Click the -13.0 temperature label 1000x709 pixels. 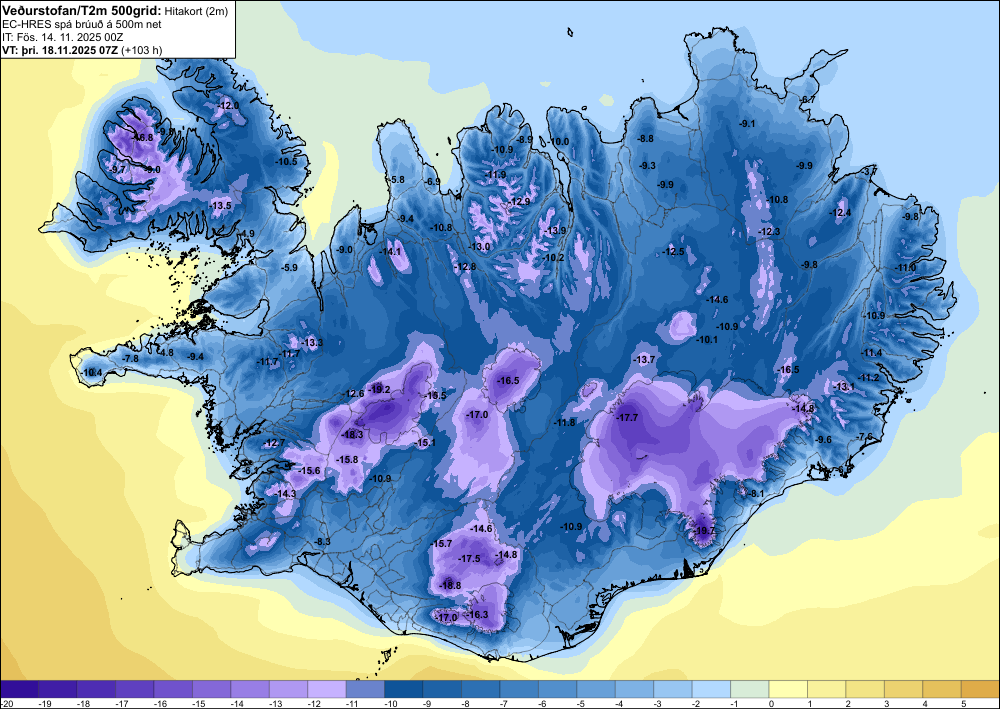480,247
